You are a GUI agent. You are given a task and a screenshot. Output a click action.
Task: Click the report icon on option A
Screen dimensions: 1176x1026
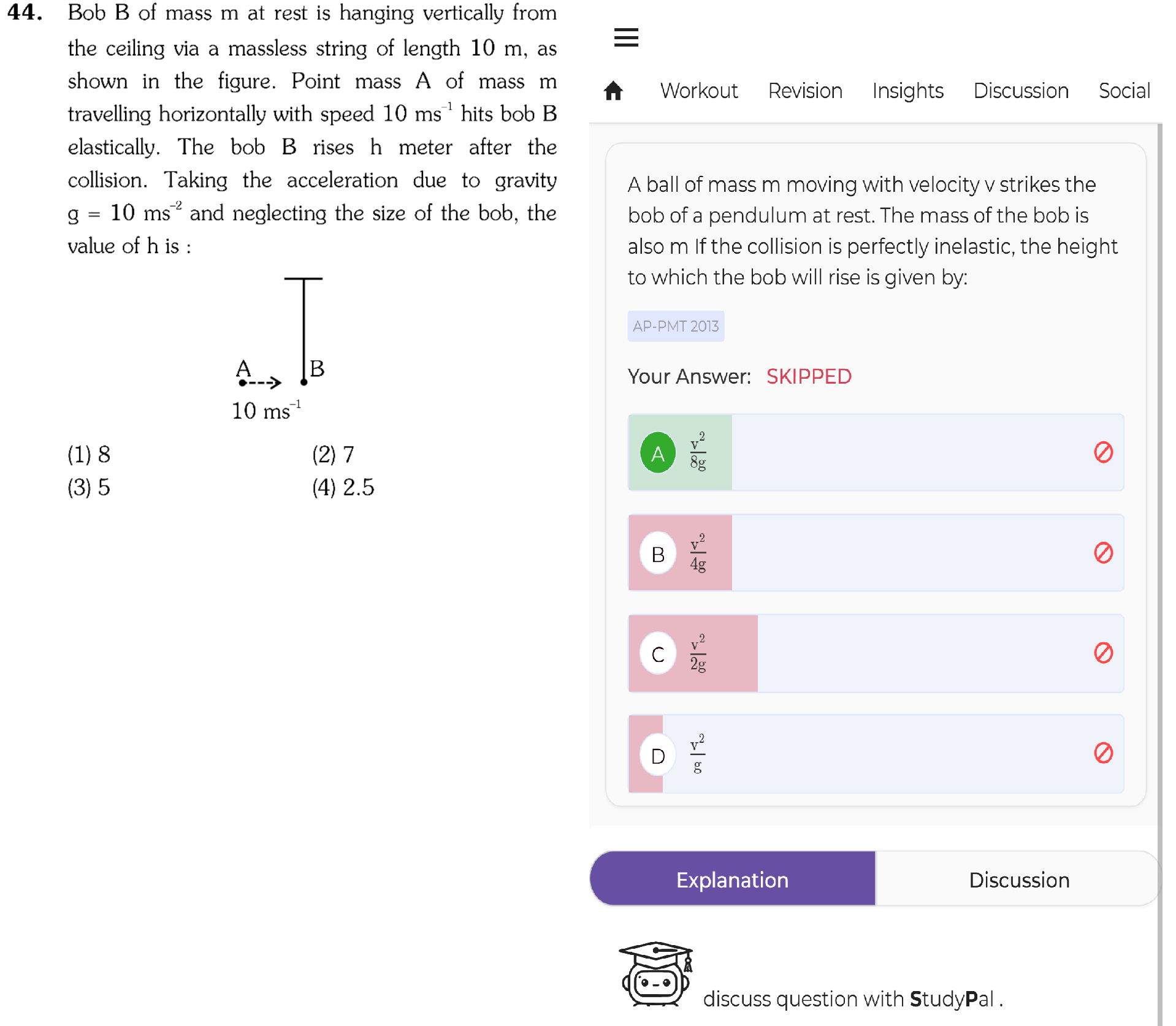[x=1103, y=452]
